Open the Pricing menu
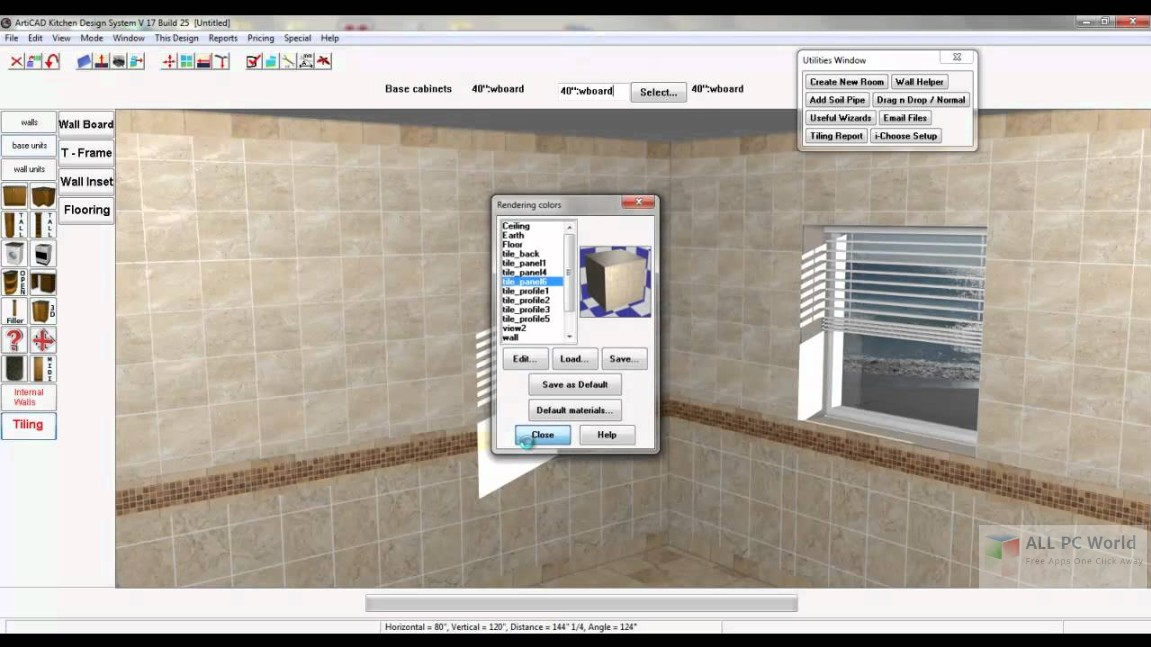1151x647 pixels. coord(261,38)
